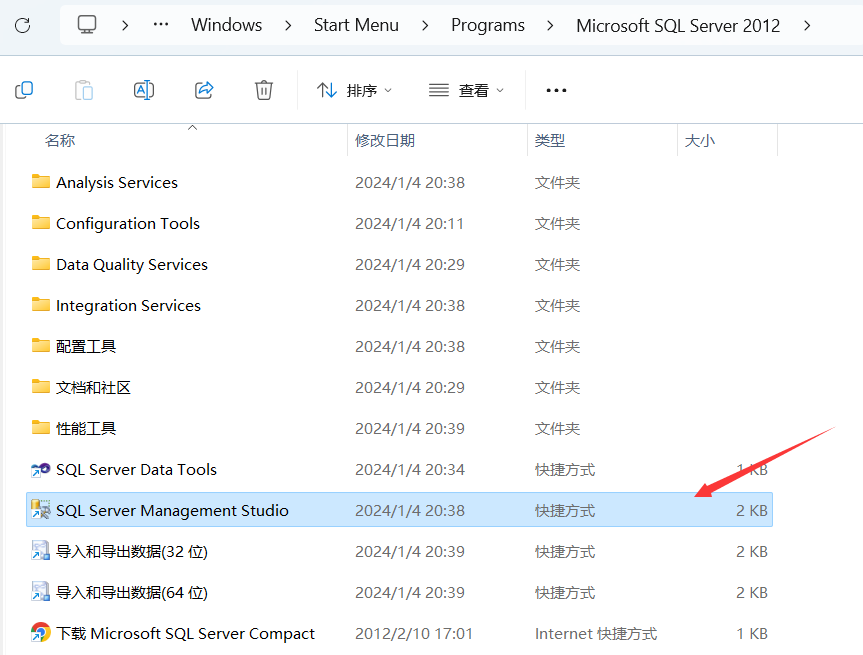Viewport: 863px width, 655px height.
Task: Click the 2024/1/4 20:11 date cell
Action: [x=409, y=223]
